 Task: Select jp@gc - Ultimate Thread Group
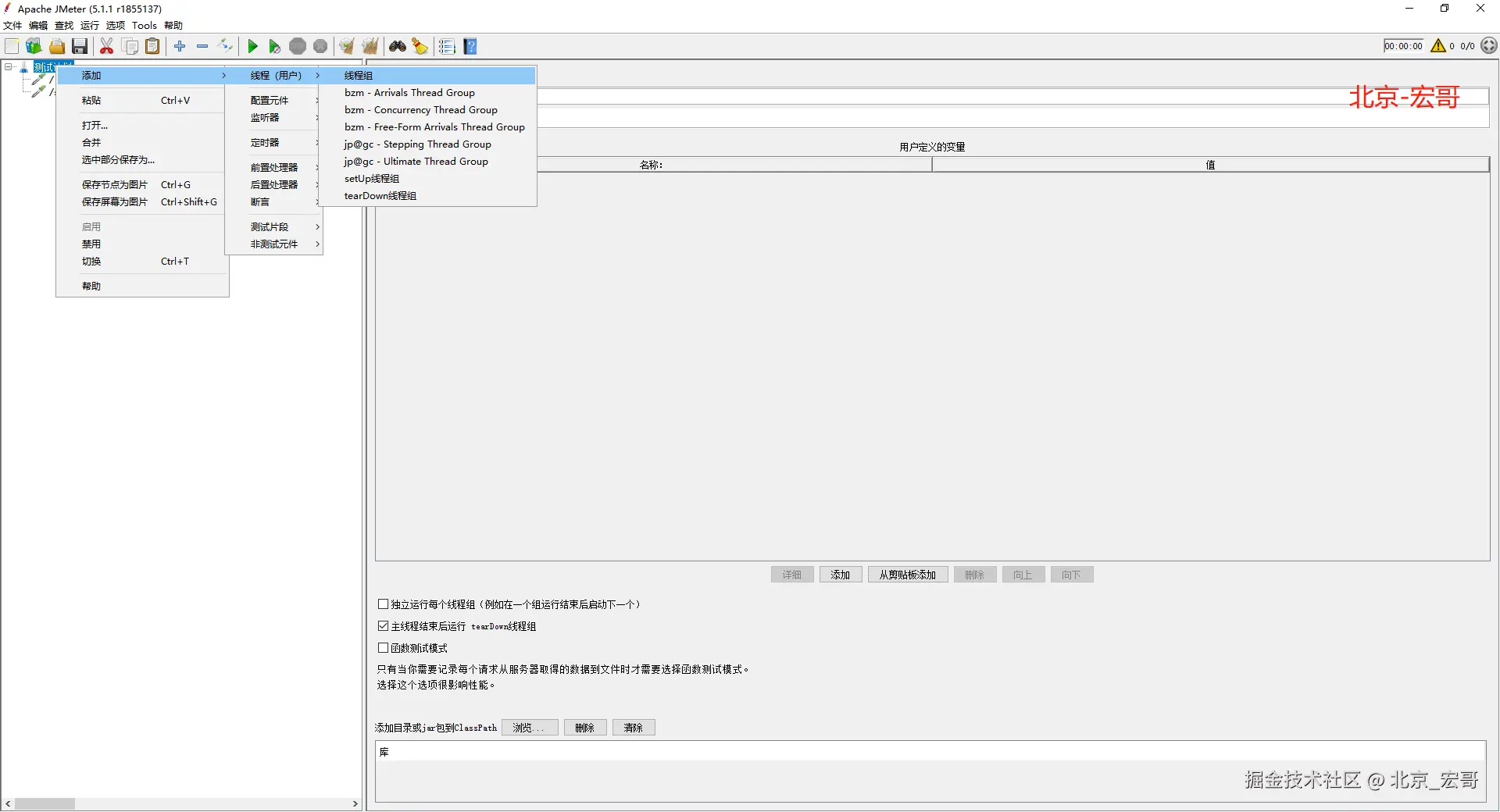427,162
